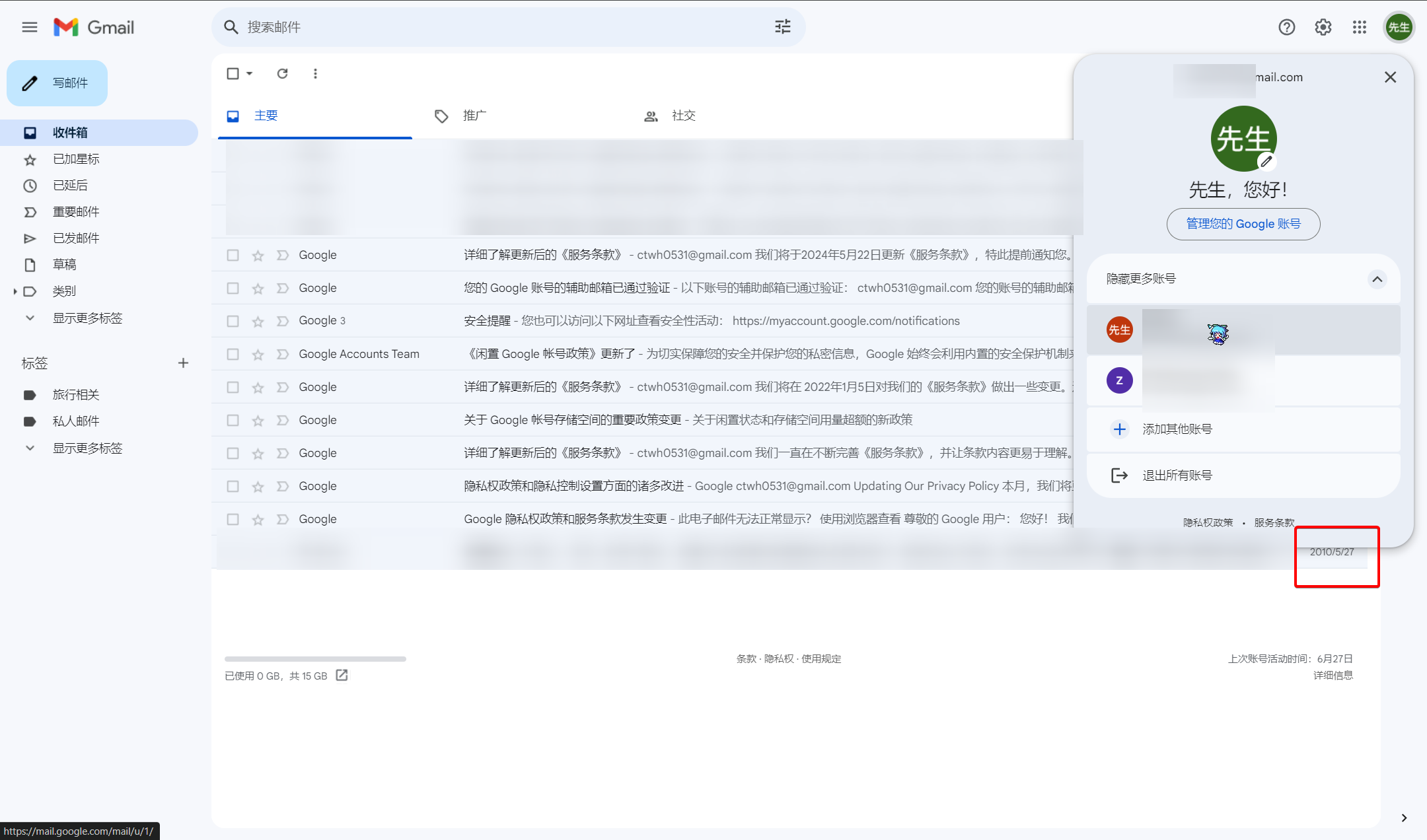Viewport: 1427px width, 840px height.
Task: Toggle the select-all checkbox
Action: 233,73
